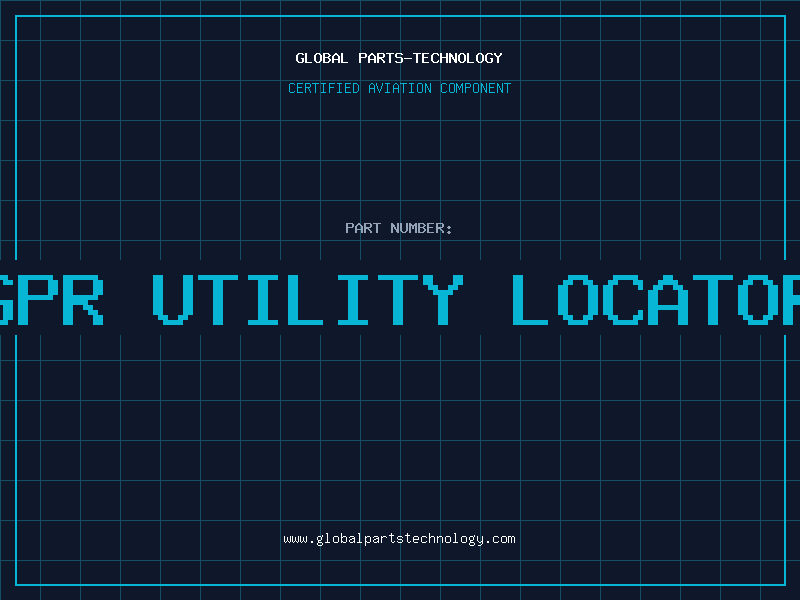The image size is (800, 600).
Task: Click the GPR letters in the banner
Action: tap(52, 299)
